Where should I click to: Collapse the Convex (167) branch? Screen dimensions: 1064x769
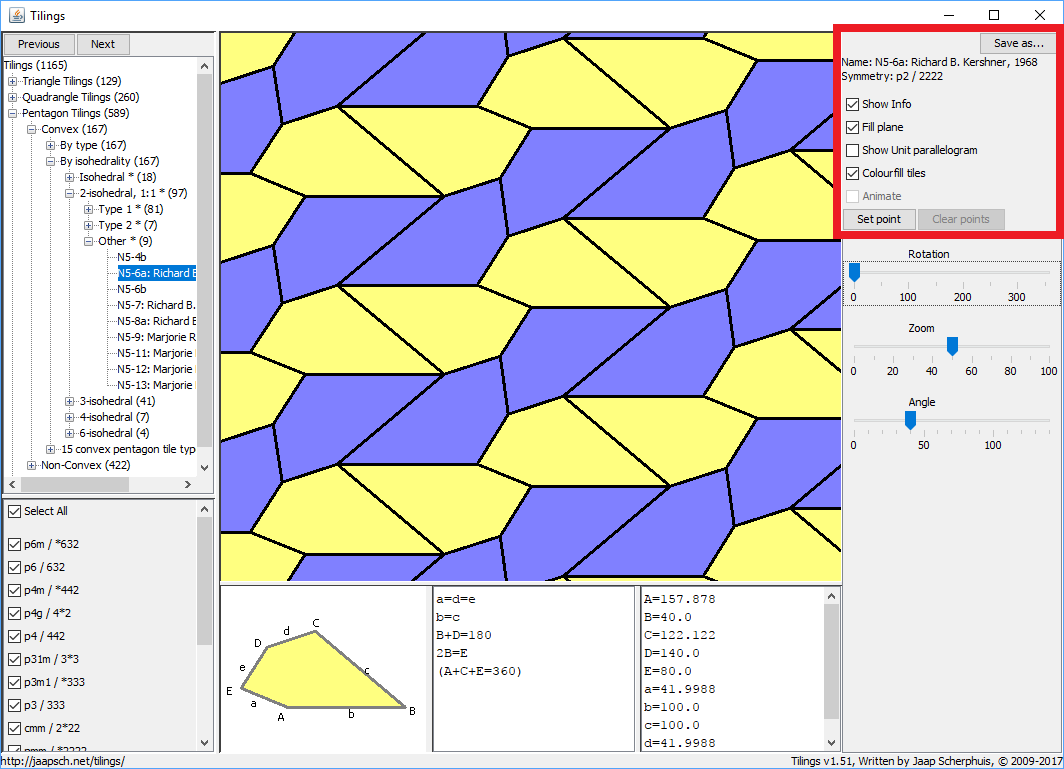pyautogui.click(x=31, y=130)
